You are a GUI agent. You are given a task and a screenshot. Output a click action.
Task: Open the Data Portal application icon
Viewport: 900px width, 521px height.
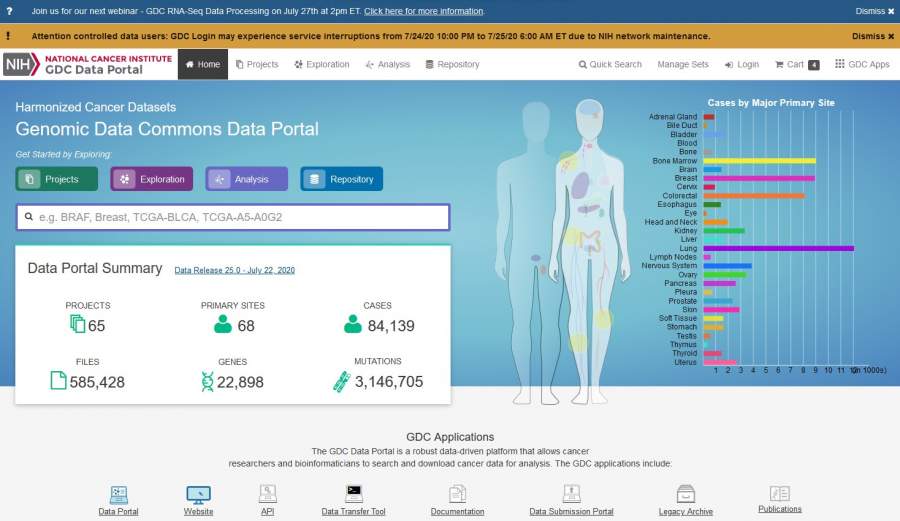(118, 495)
